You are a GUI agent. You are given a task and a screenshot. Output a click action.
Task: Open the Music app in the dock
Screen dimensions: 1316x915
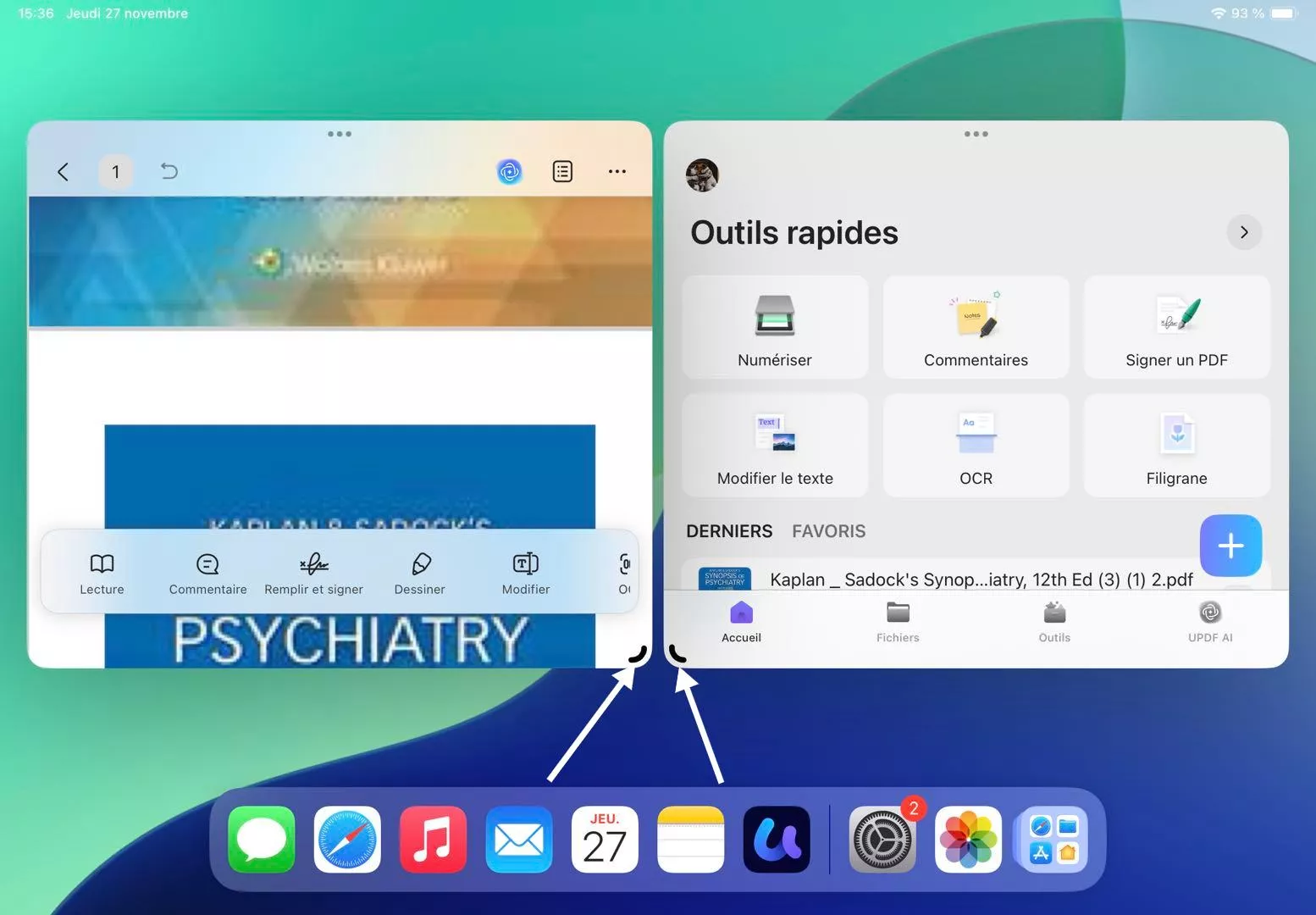pos(433,840)
